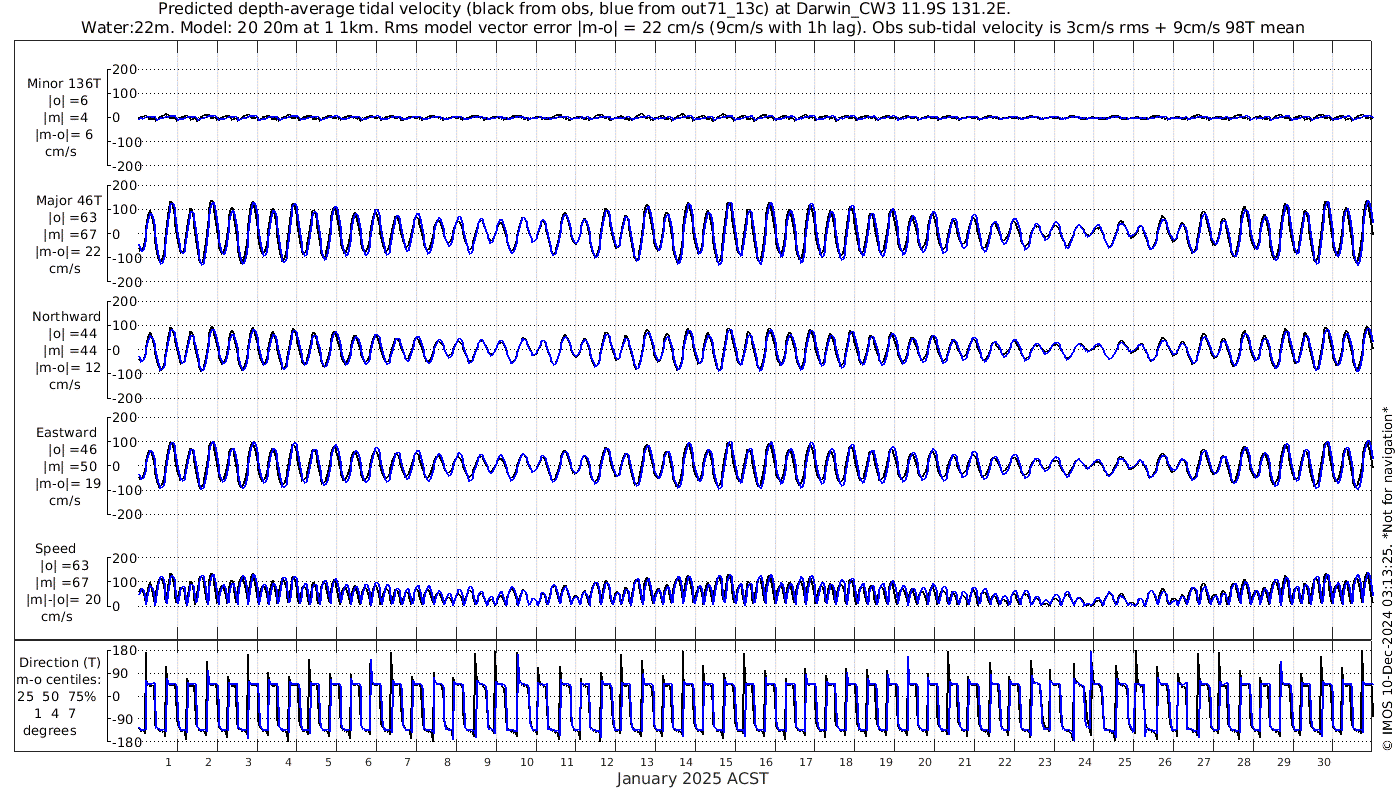Screen dimensions: 1400x800
Task: Click day "2" on the date axis
Action: click(209, 763)
